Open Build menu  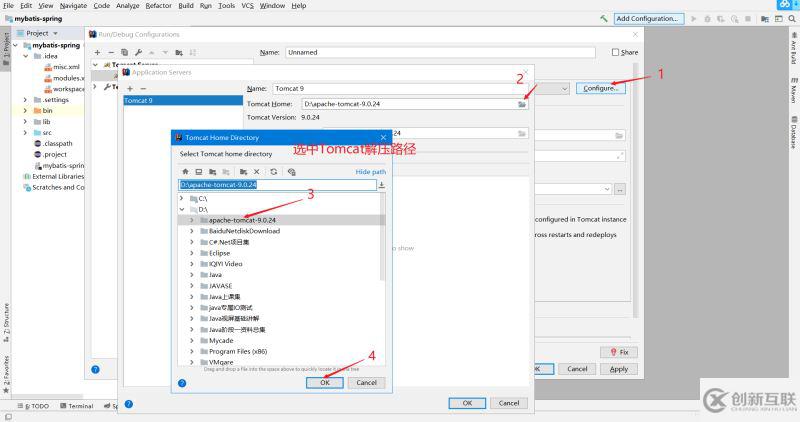point(186,6)
